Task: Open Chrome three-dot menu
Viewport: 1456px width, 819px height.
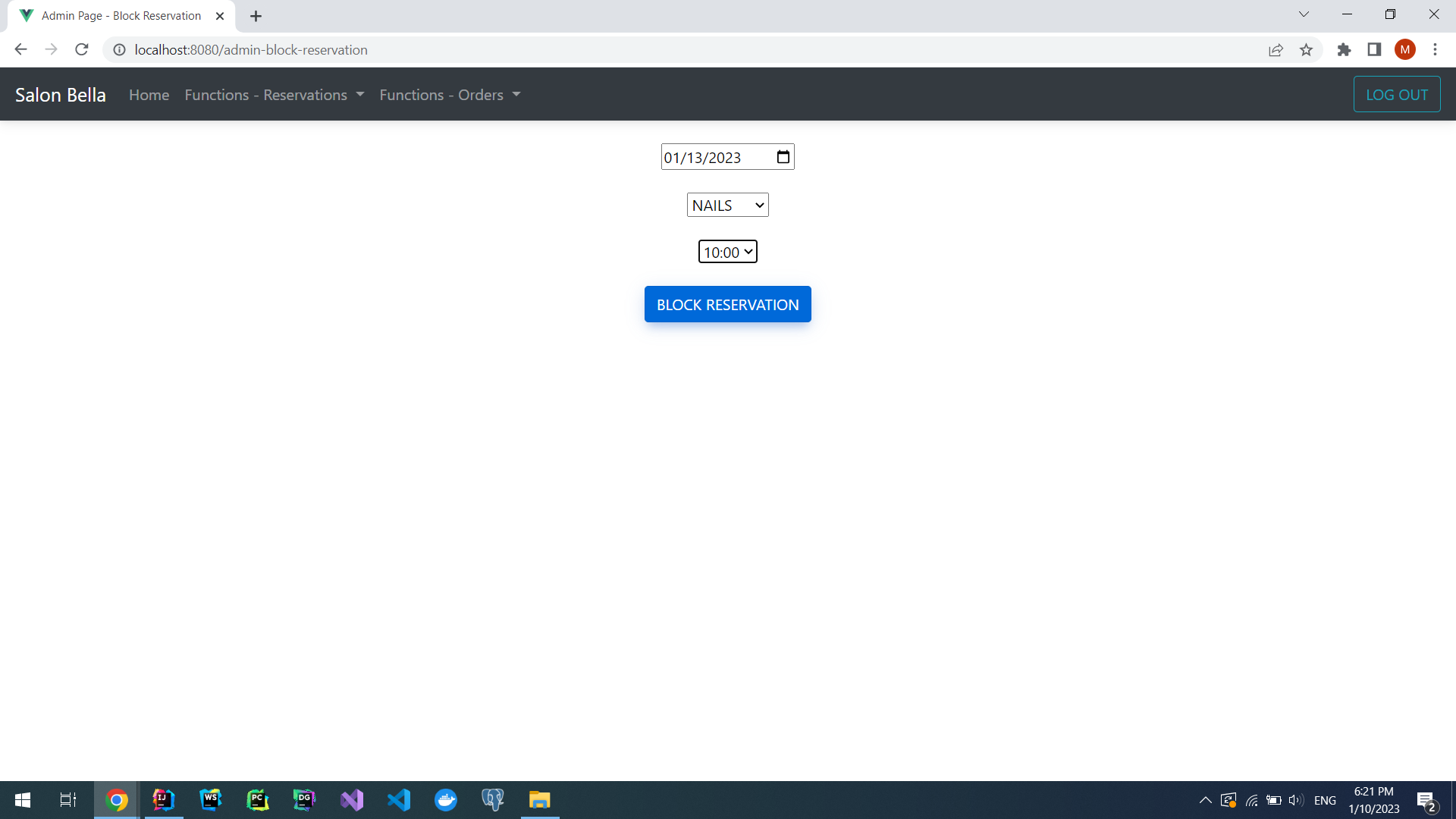Action: coord(1435,50)
